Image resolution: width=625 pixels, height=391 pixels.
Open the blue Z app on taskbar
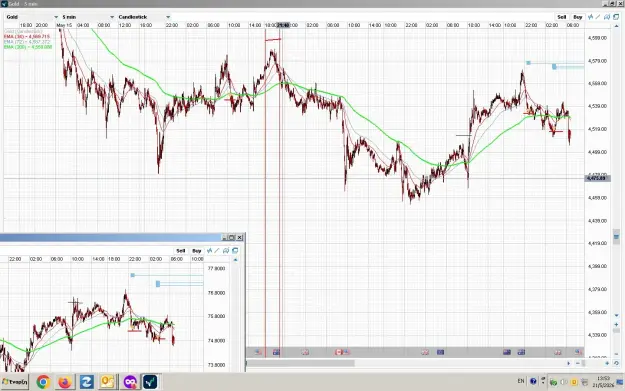86,382
